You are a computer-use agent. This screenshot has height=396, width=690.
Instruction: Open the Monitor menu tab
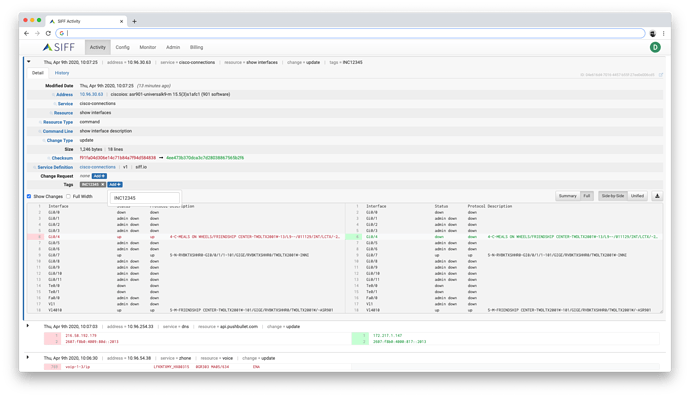click(x=148, y=47)
